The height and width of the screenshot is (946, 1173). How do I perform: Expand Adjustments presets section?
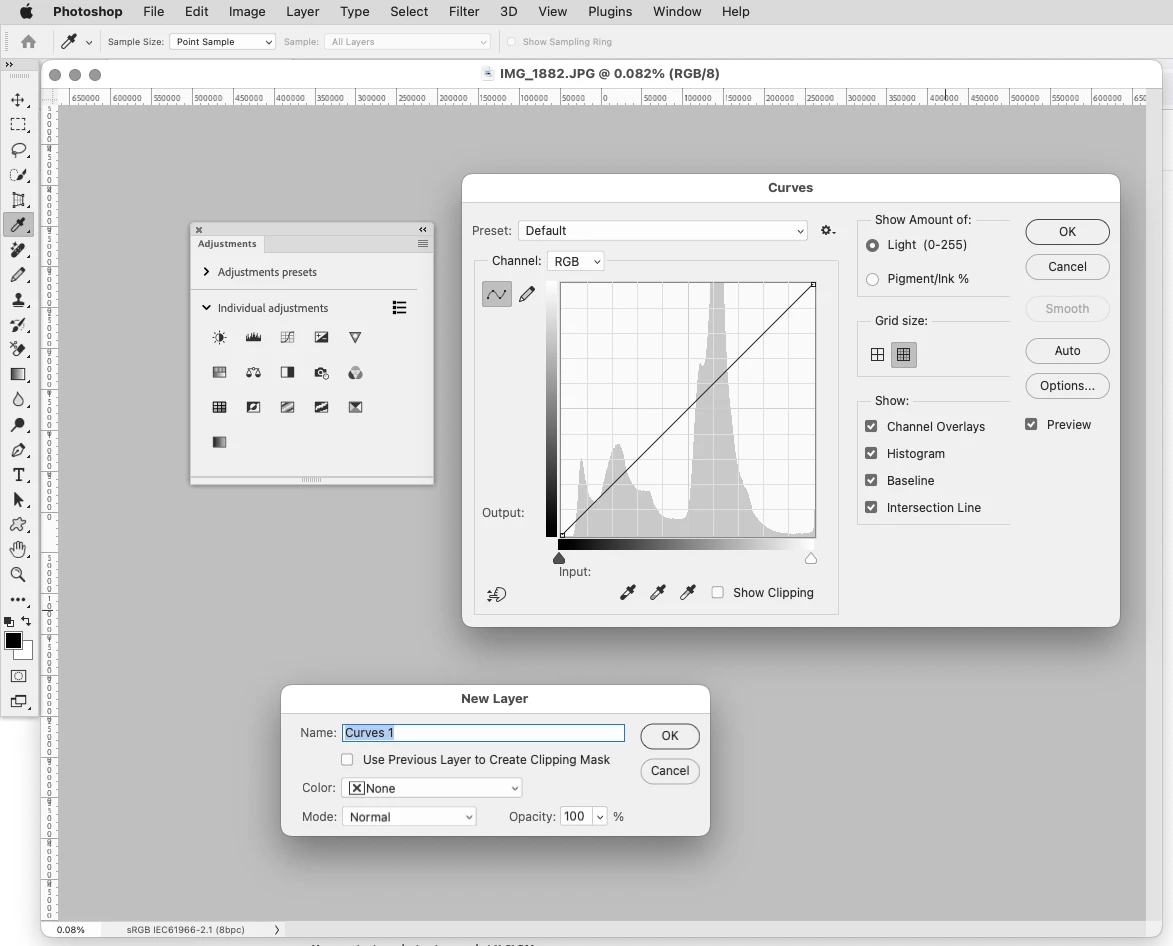[x=206, y=271]
